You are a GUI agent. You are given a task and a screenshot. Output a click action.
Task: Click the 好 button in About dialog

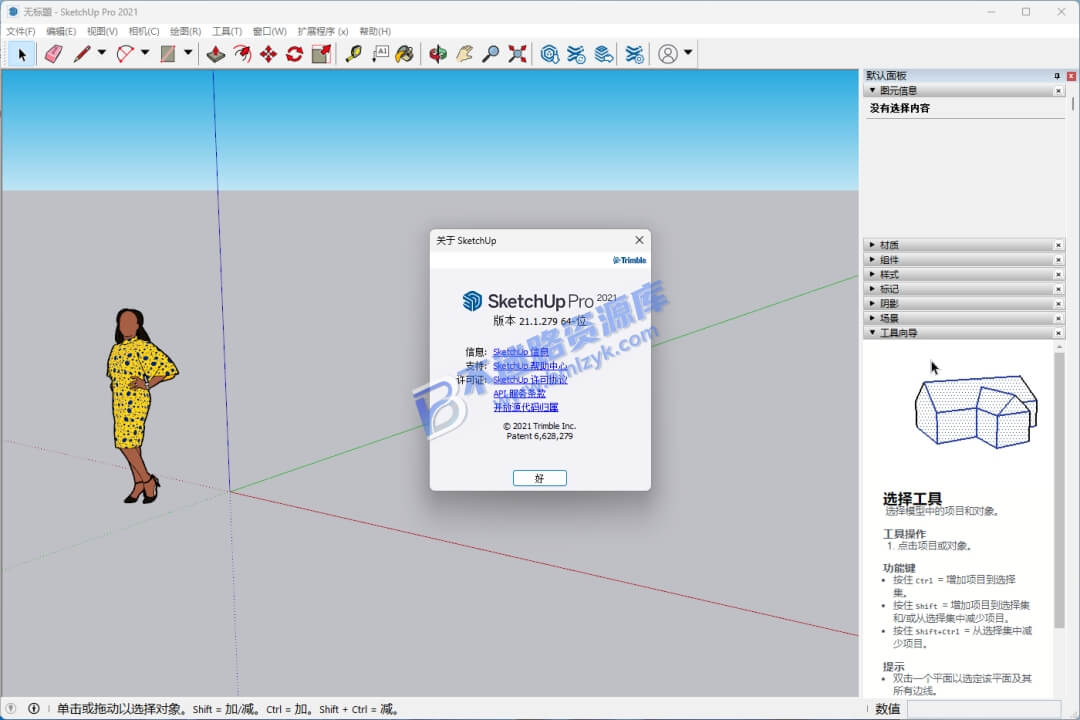pos(539,478)
